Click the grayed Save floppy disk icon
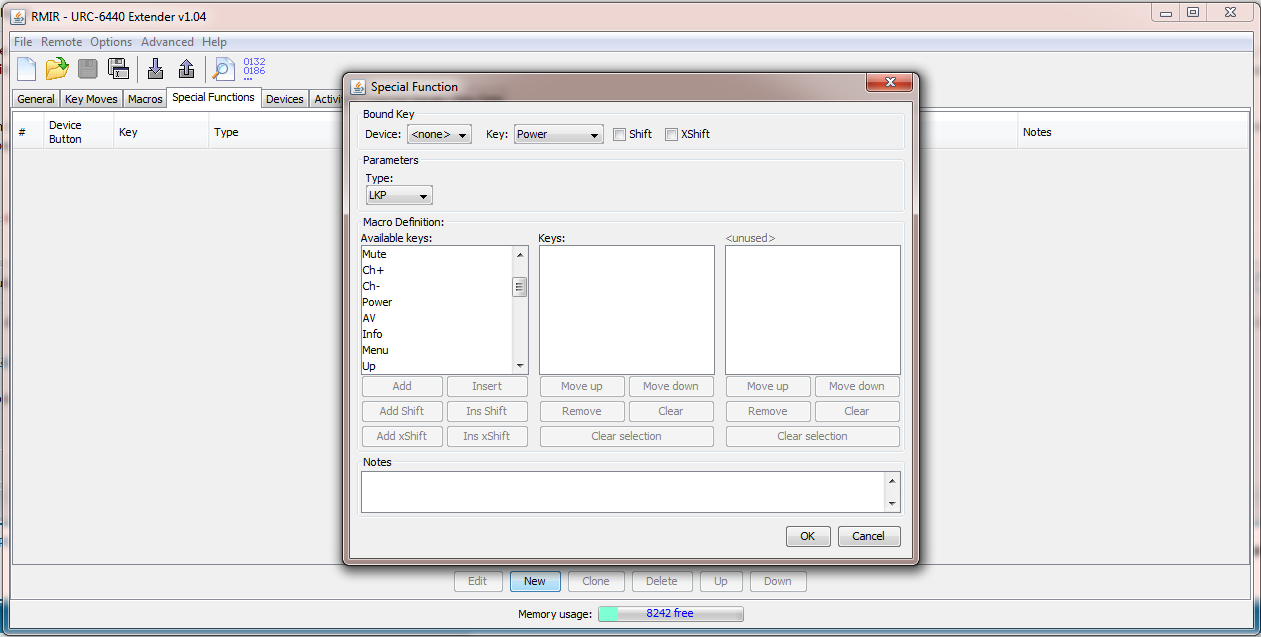1261x637 pixels. (x=88, y=69)
